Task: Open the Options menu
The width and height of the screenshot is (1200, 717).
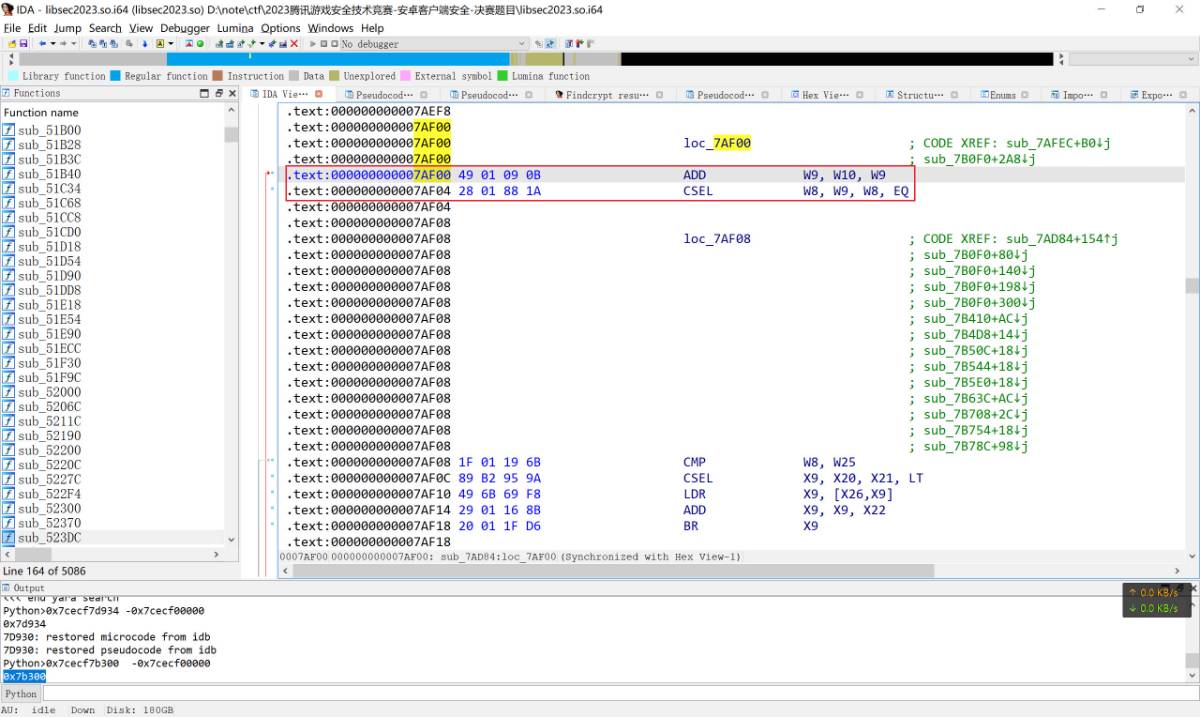Action: click(281, 28)
